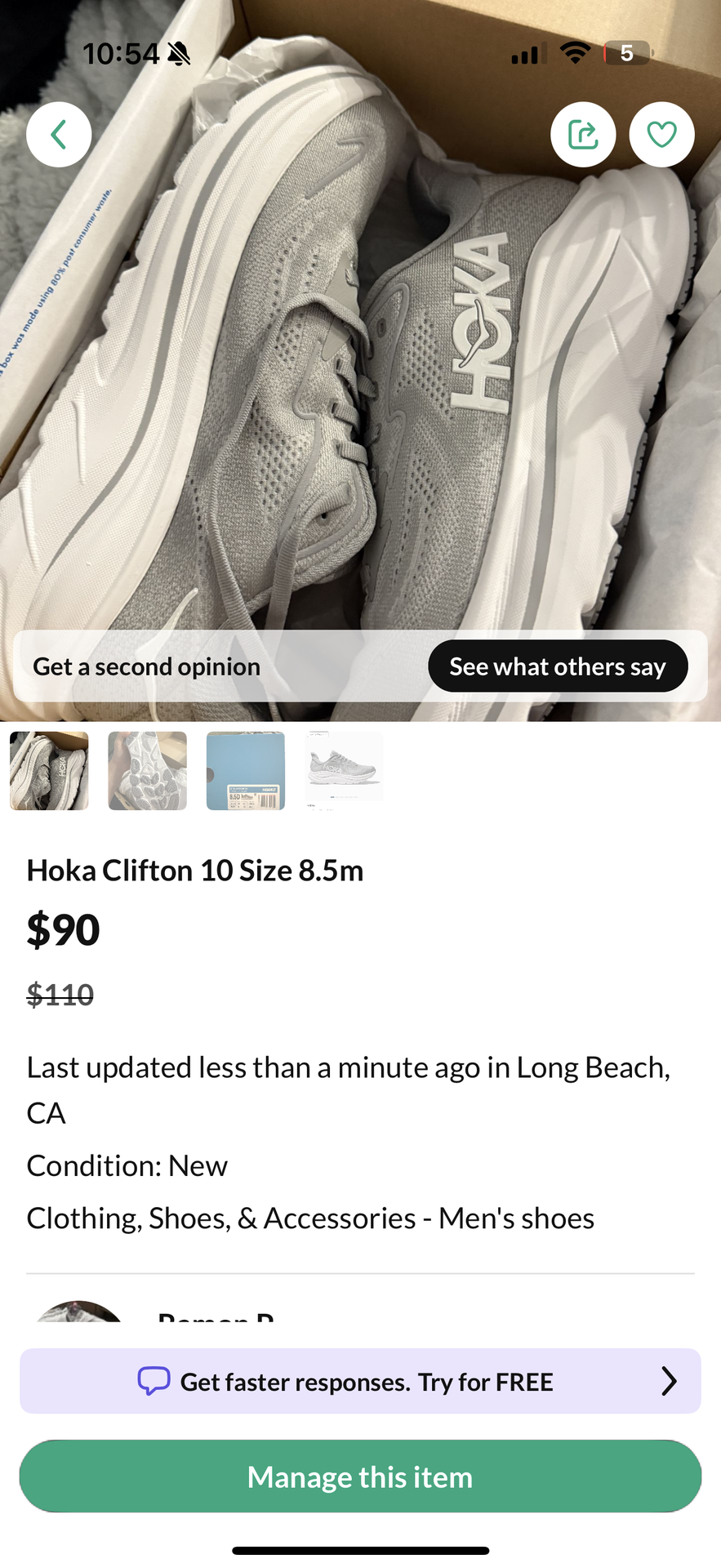Tap the battery level indicator
Image resolution: width=721 pixels, height=1568 pixels.
point(626,54)
